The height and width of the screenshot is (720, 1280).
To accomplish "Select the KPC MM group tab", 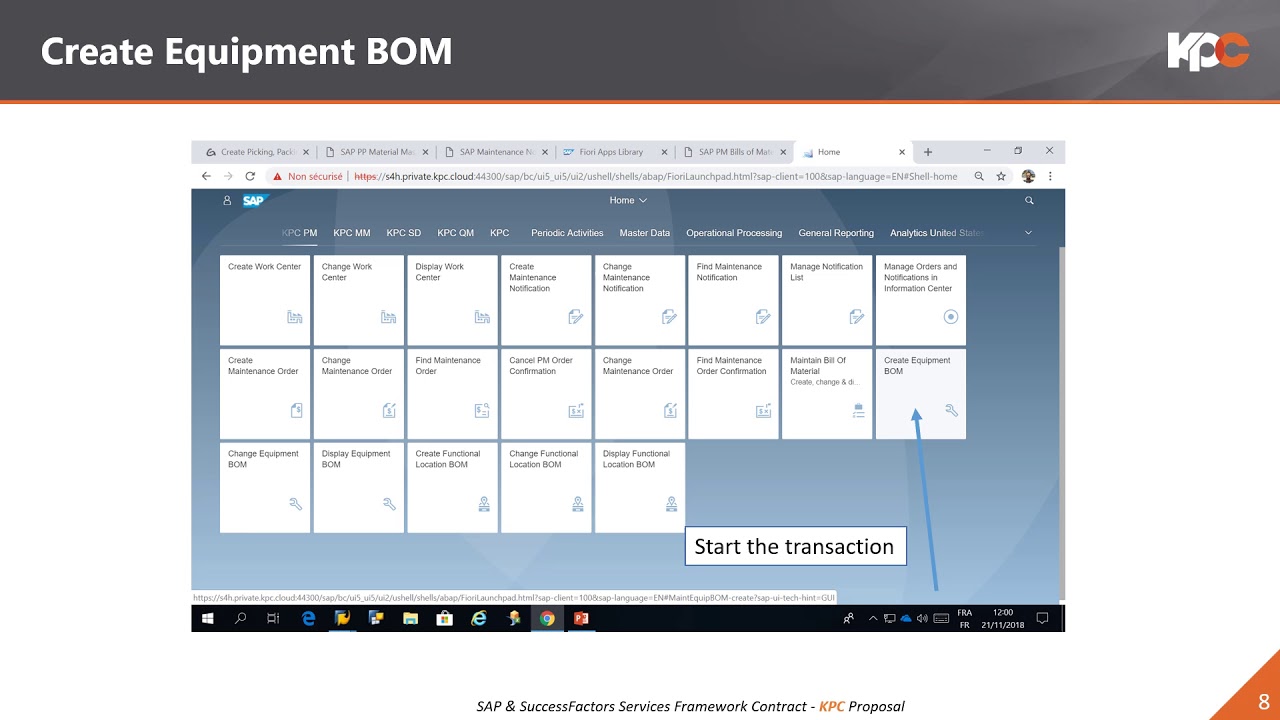I will tap(352, 233).
